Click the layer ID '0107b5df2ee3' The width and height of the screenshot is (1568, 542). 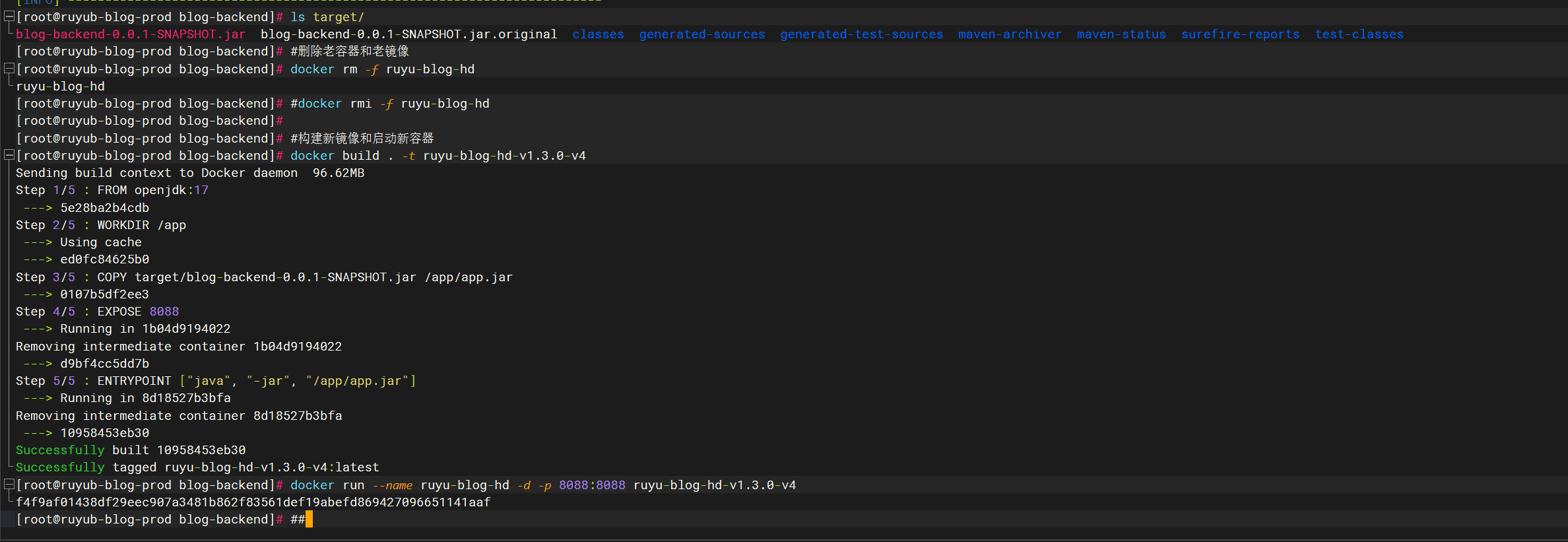point(104,294)
